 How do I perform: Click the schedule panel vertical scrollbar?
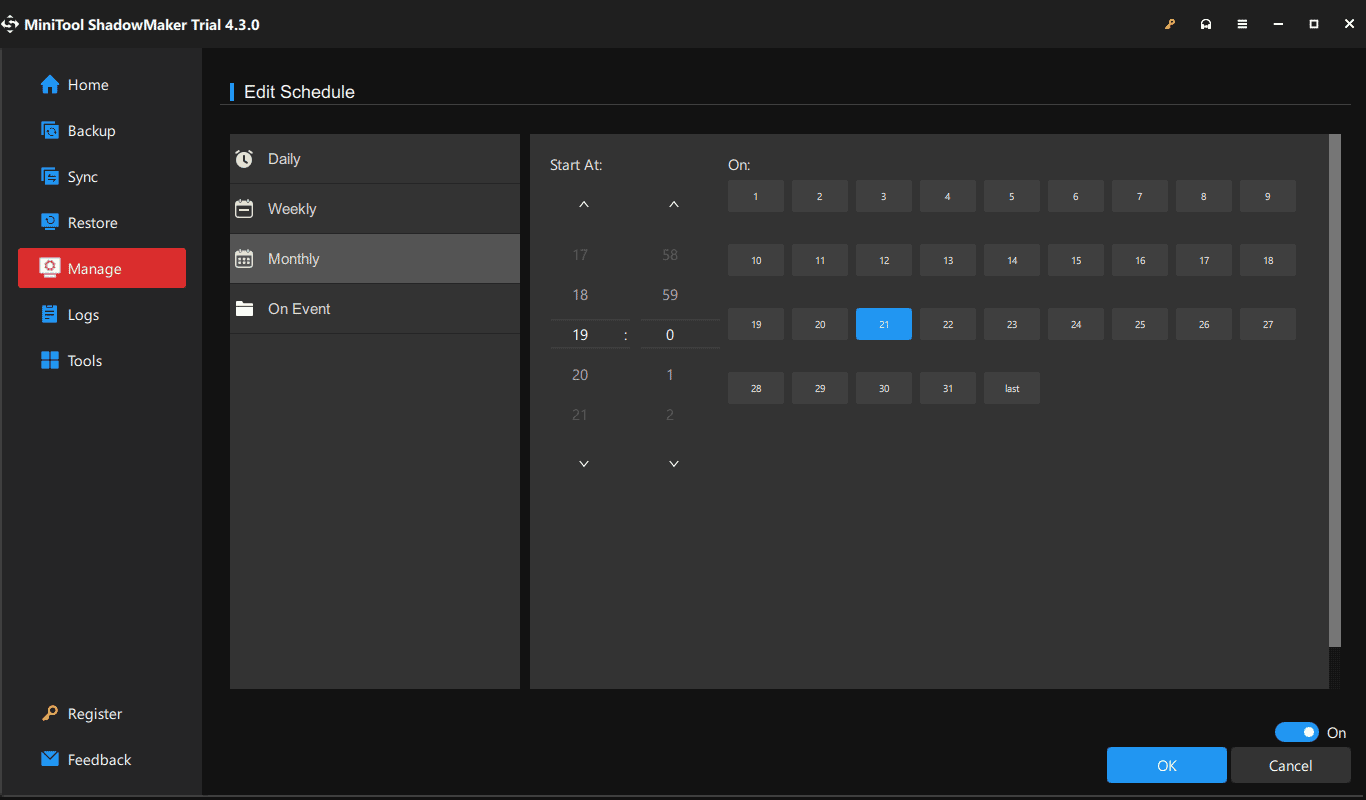(1334, 390)
